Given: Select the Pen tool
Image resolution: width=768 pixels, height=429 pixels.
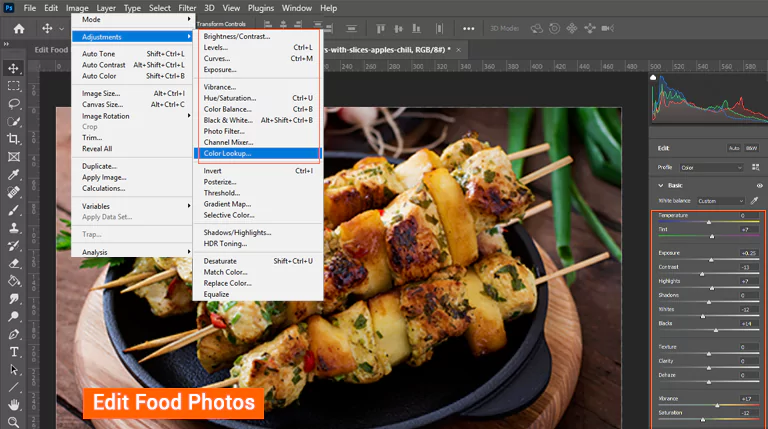Looking at the screenshot, I should [x=14, y=334].
